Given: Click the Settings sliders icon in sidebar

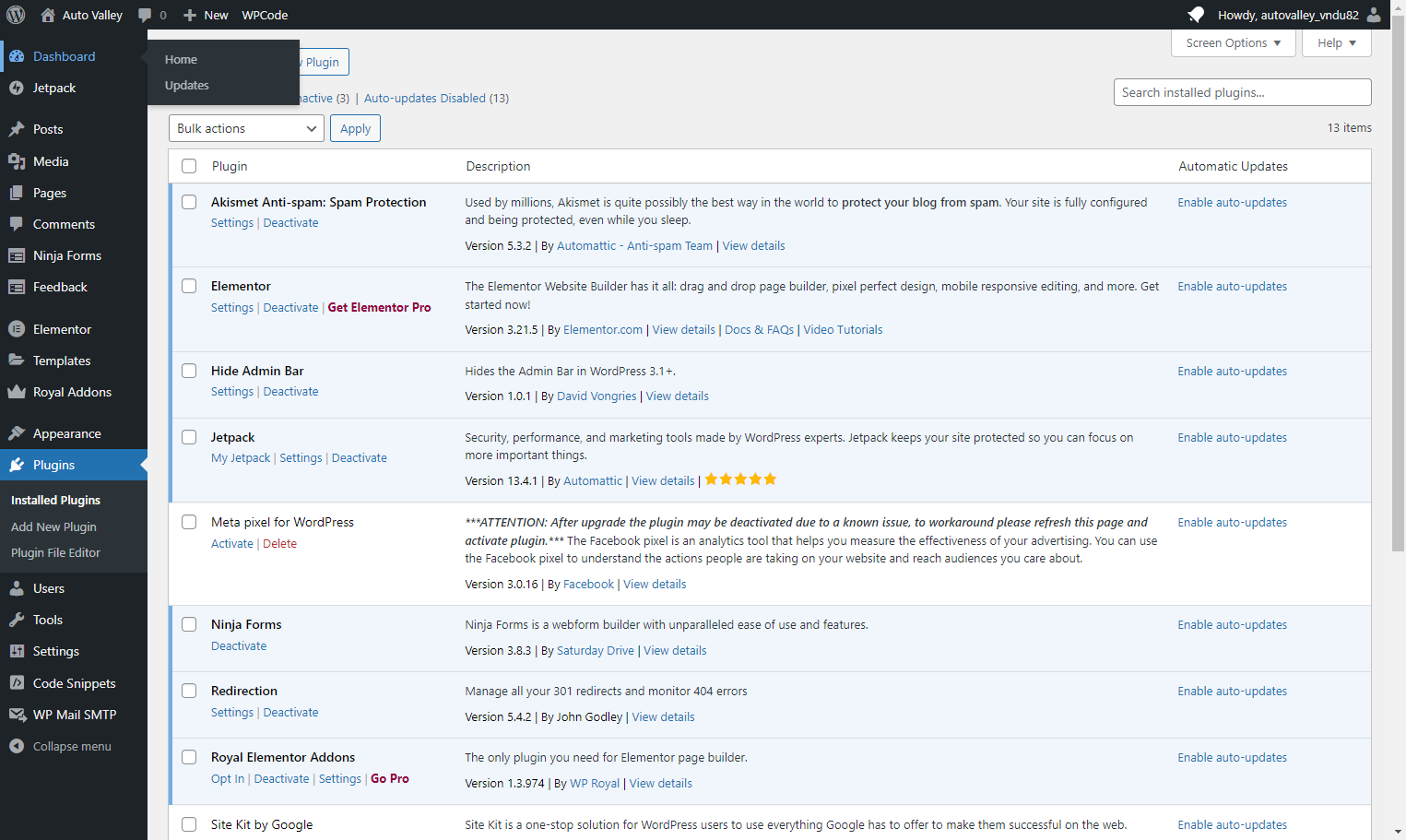Looking at the screenshot, I should coord(17,651).
